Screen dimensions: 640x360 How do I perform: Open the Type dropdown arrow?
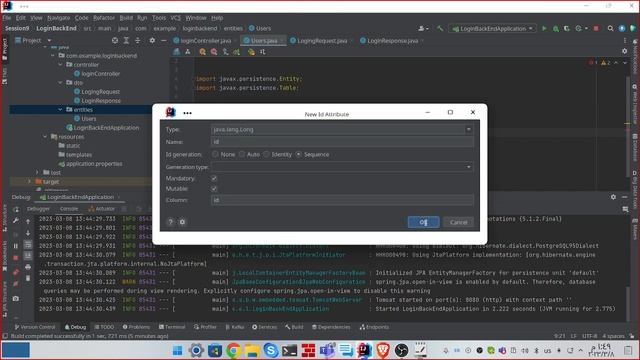469,129
